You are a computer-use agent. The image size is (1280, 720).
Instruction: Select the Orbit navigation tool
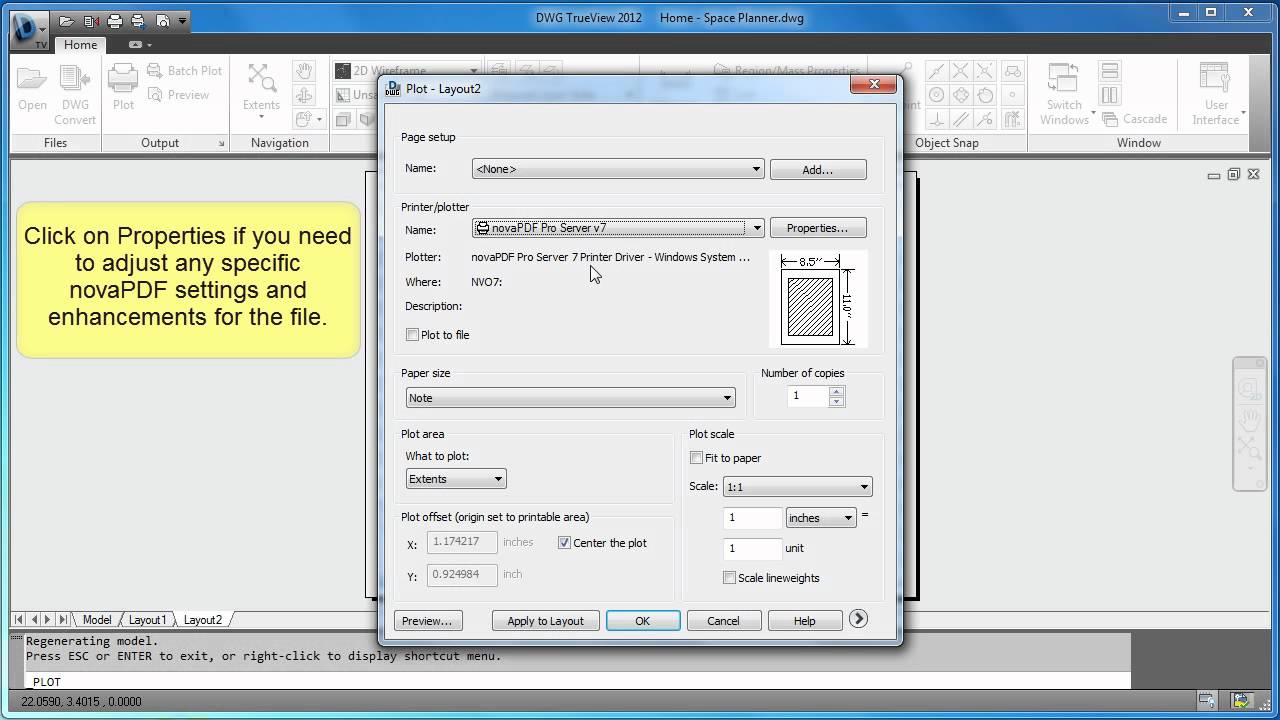pyautogui.click(x=304, y=96)
